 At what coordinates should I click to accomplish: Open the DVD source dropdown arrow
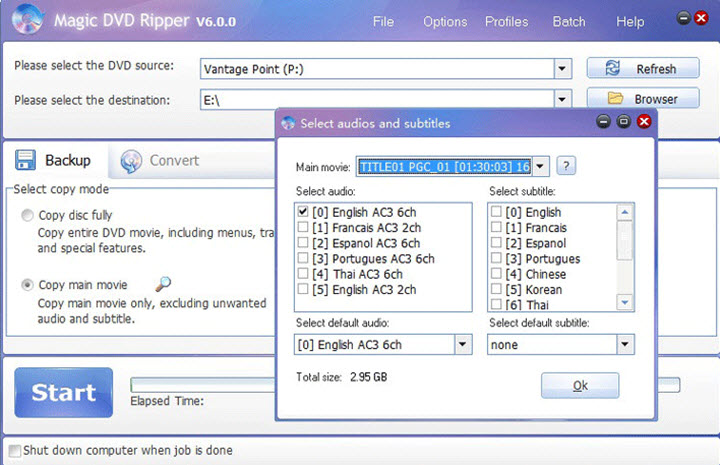(562, 69)
